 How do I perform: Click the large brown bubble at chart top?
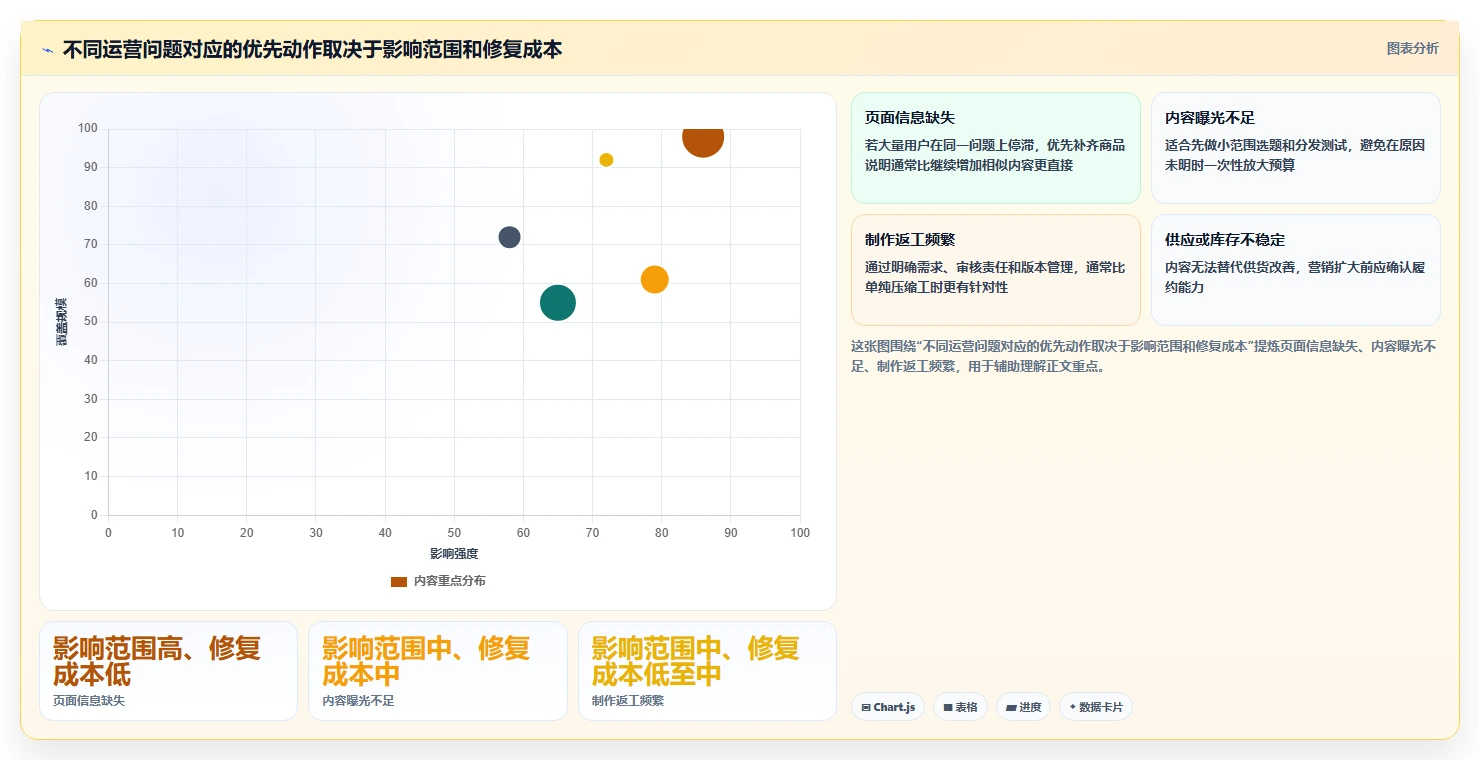click(x=703, y=137)
